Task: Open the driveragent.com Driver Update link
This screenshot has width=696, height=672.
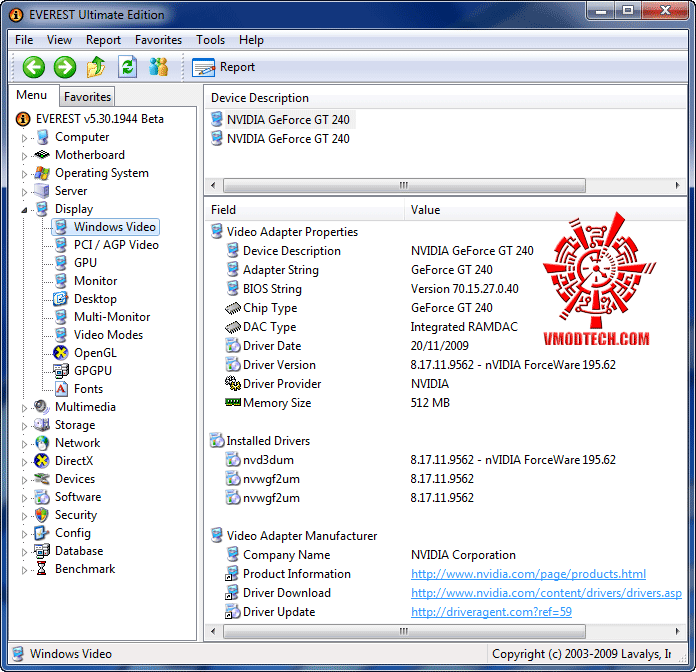Action: [x=491, y=612]
